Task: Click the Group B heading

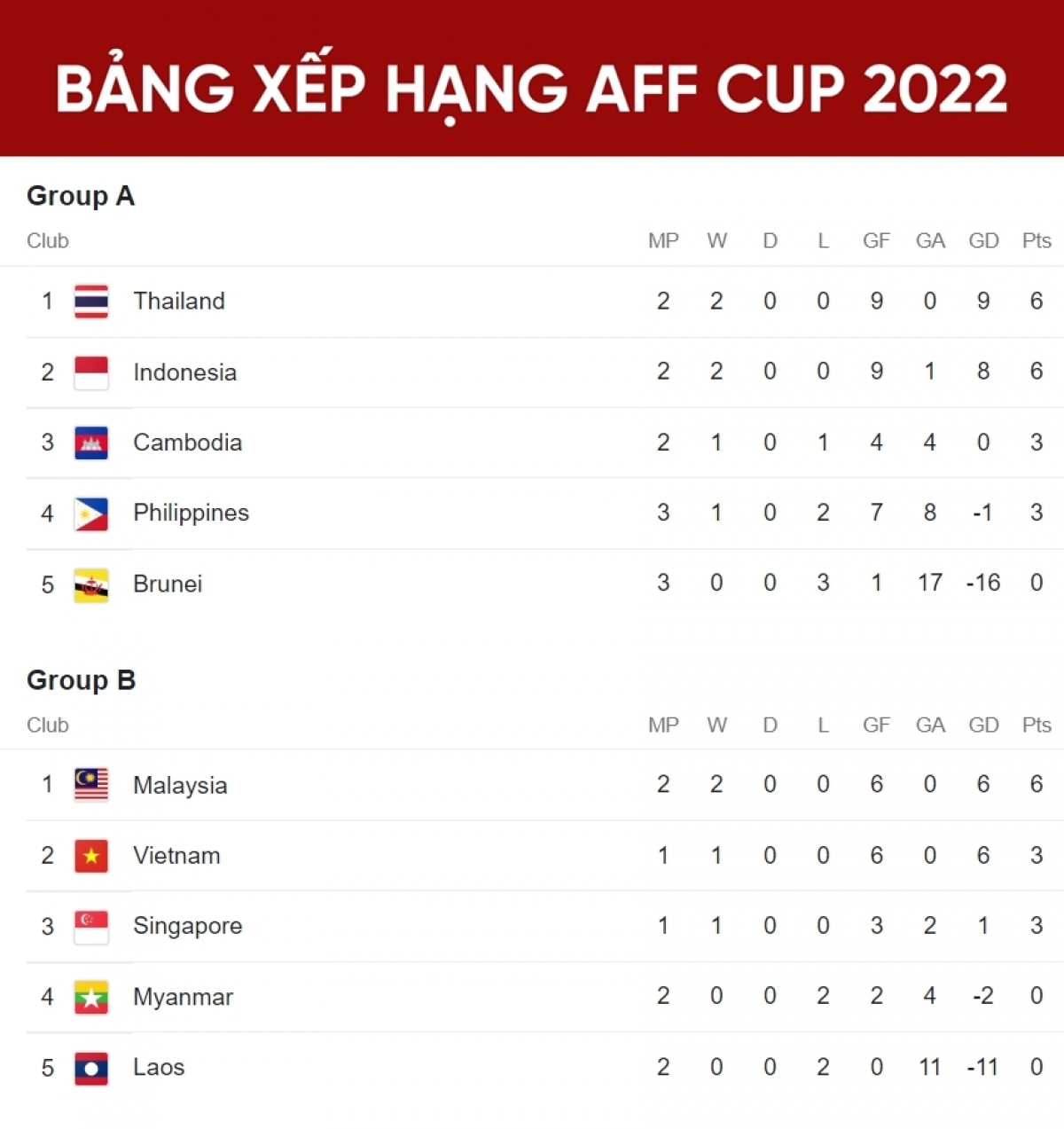Action: tap(82, 680)
